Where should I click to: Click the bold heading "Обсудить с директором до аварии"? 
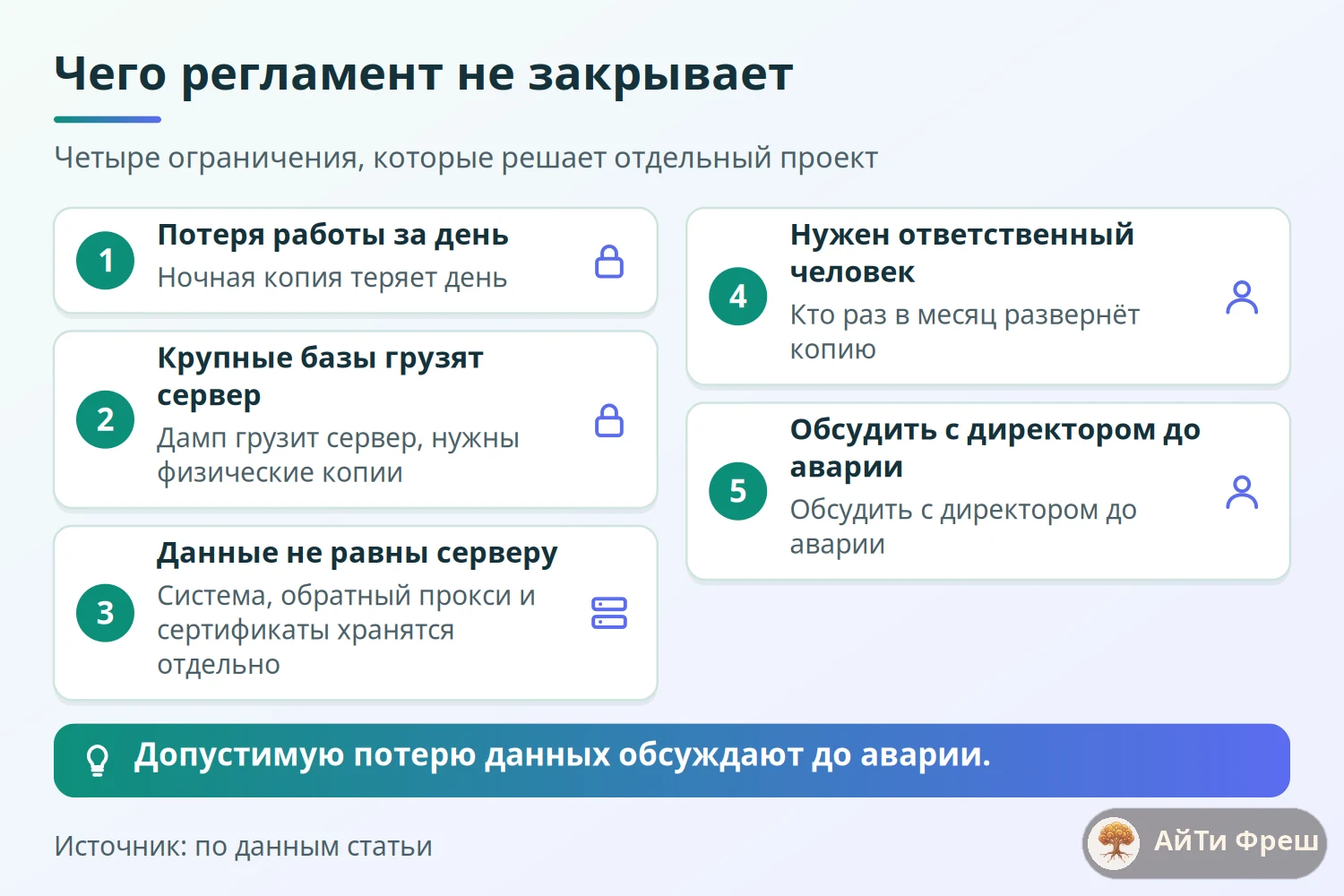[995, 448]
